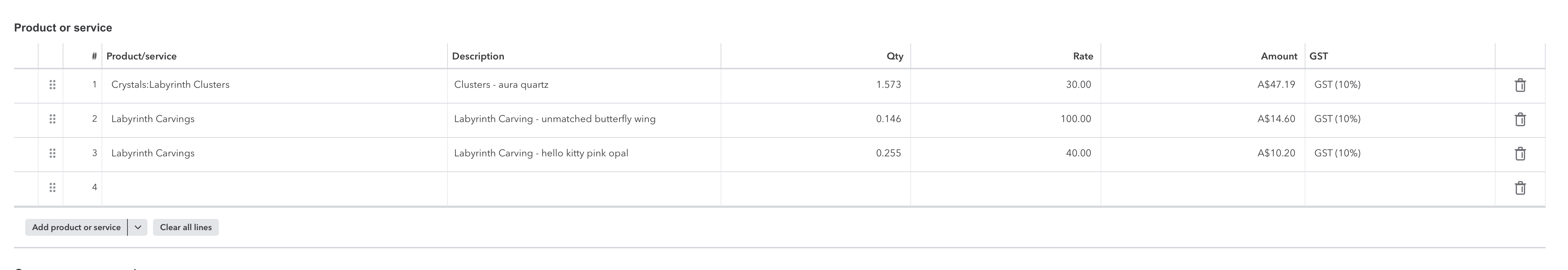Open Add product or service dropdown arrow
Viewport: 1568px width, 270px height.
click(138, 227)
